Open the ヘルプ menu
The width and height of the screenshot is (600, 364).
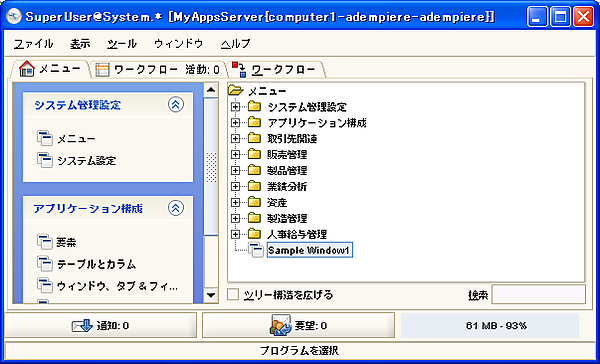235,44
